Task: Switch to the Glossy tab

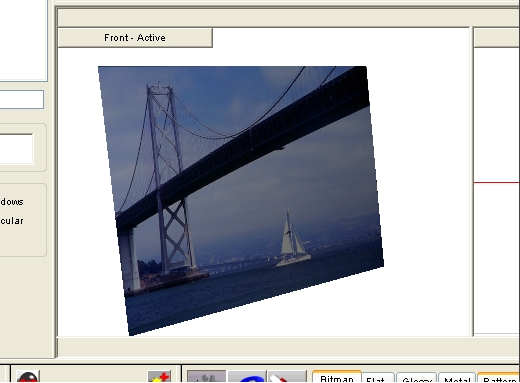Action: click(x=417, y=378)
